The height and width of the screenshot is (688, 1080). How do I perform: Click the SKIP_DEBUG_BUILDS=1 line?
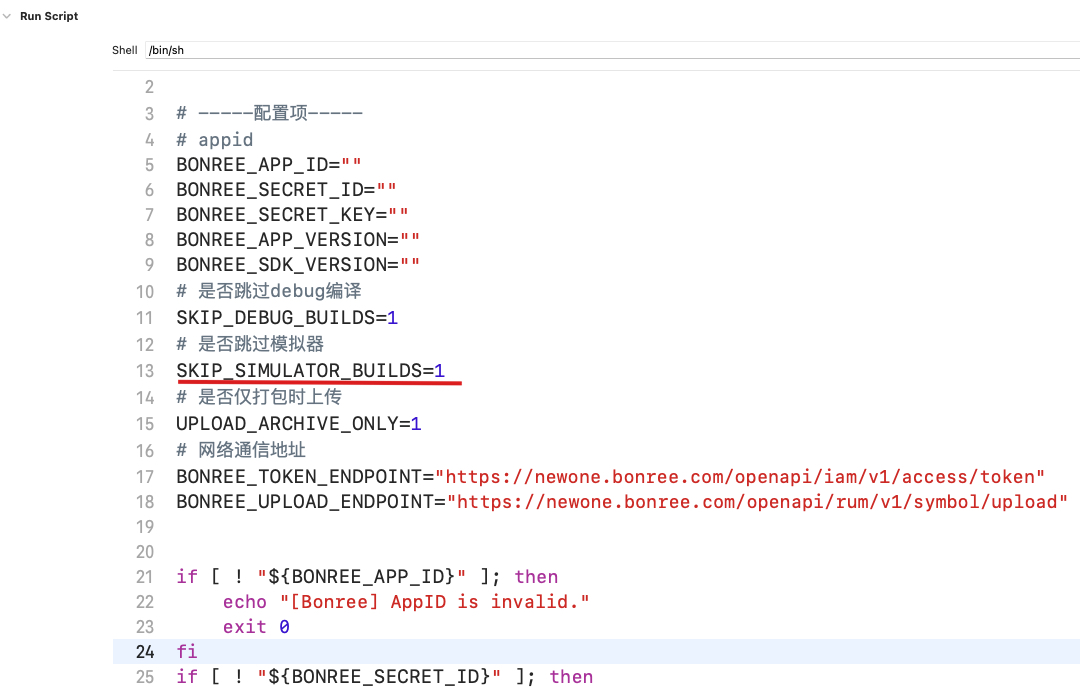287,318
